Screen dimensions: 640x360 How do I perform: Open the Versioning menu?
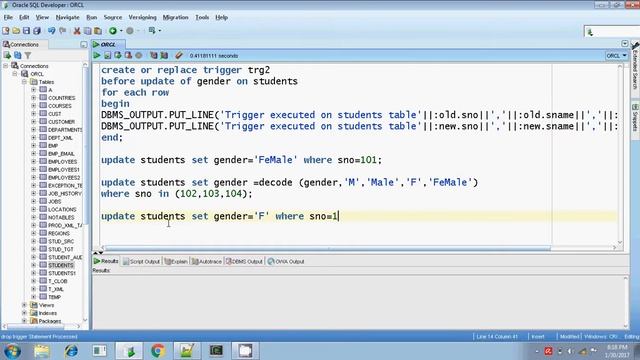(x=142, y=18)
